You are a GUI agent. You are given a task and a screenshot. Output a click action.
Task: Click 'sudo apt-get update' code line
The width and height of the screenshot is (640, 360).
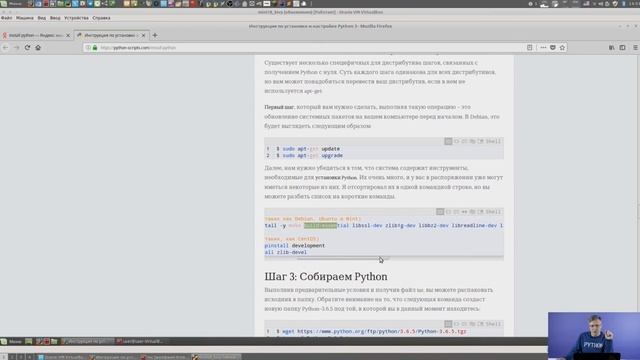point(311,149)
